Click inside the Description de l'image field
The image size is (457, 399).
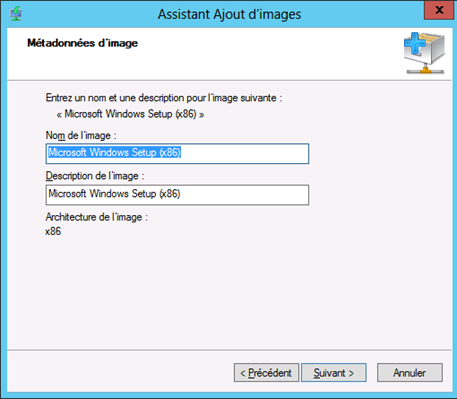(177, 195)
